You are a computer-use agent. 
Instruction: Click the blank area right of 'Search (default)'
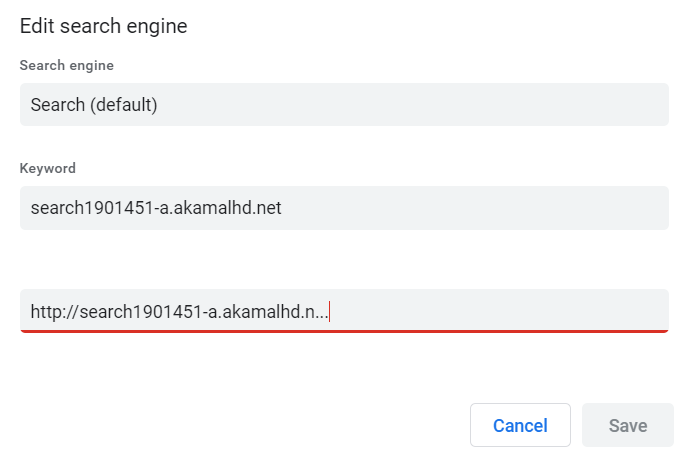[x=413, y=104]
